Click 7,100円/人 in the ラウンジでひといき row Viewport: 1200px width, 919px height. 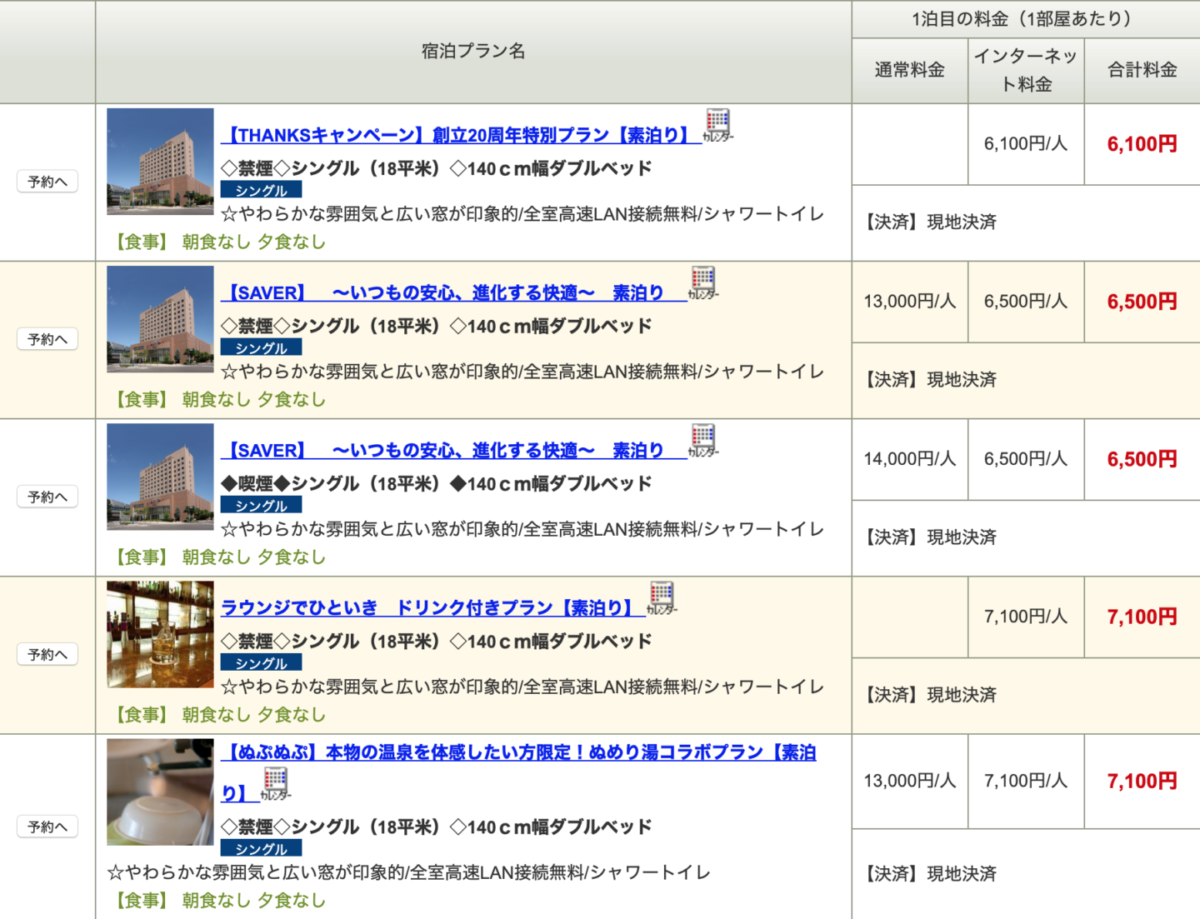(x=1026, y=616)
